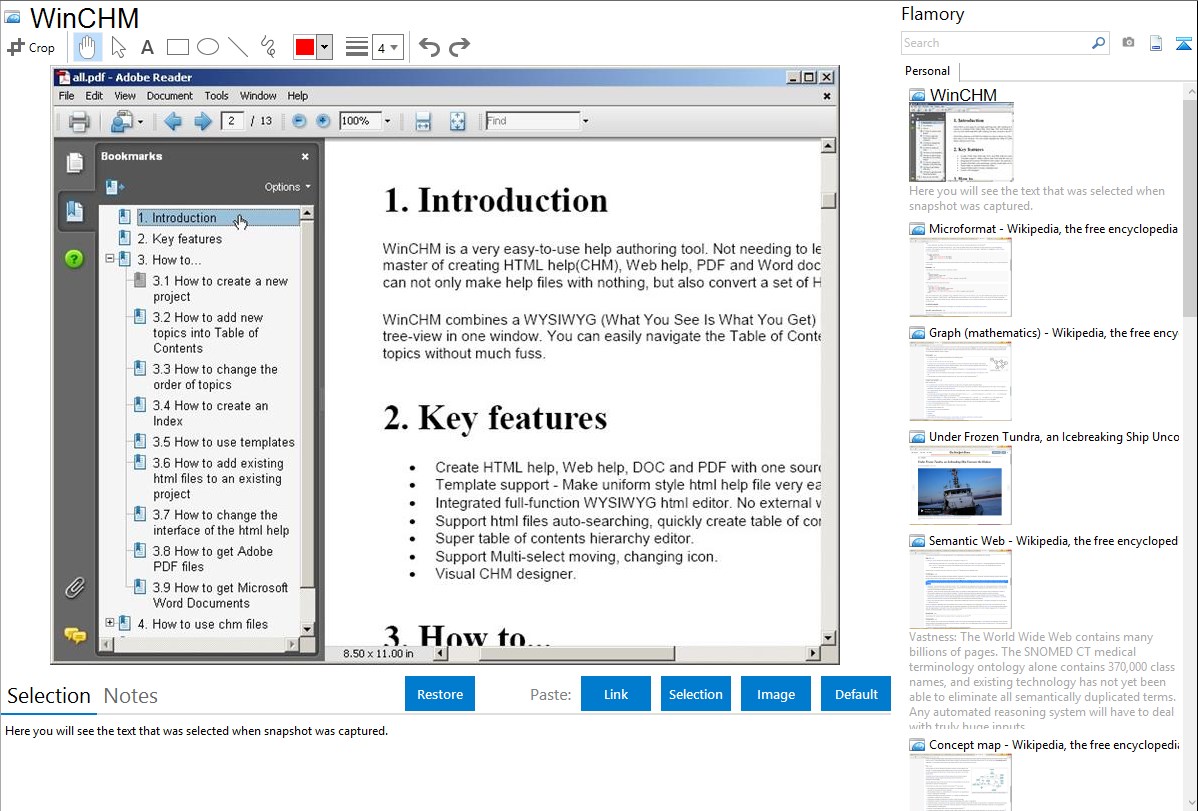Open the Personal tab

927,71
